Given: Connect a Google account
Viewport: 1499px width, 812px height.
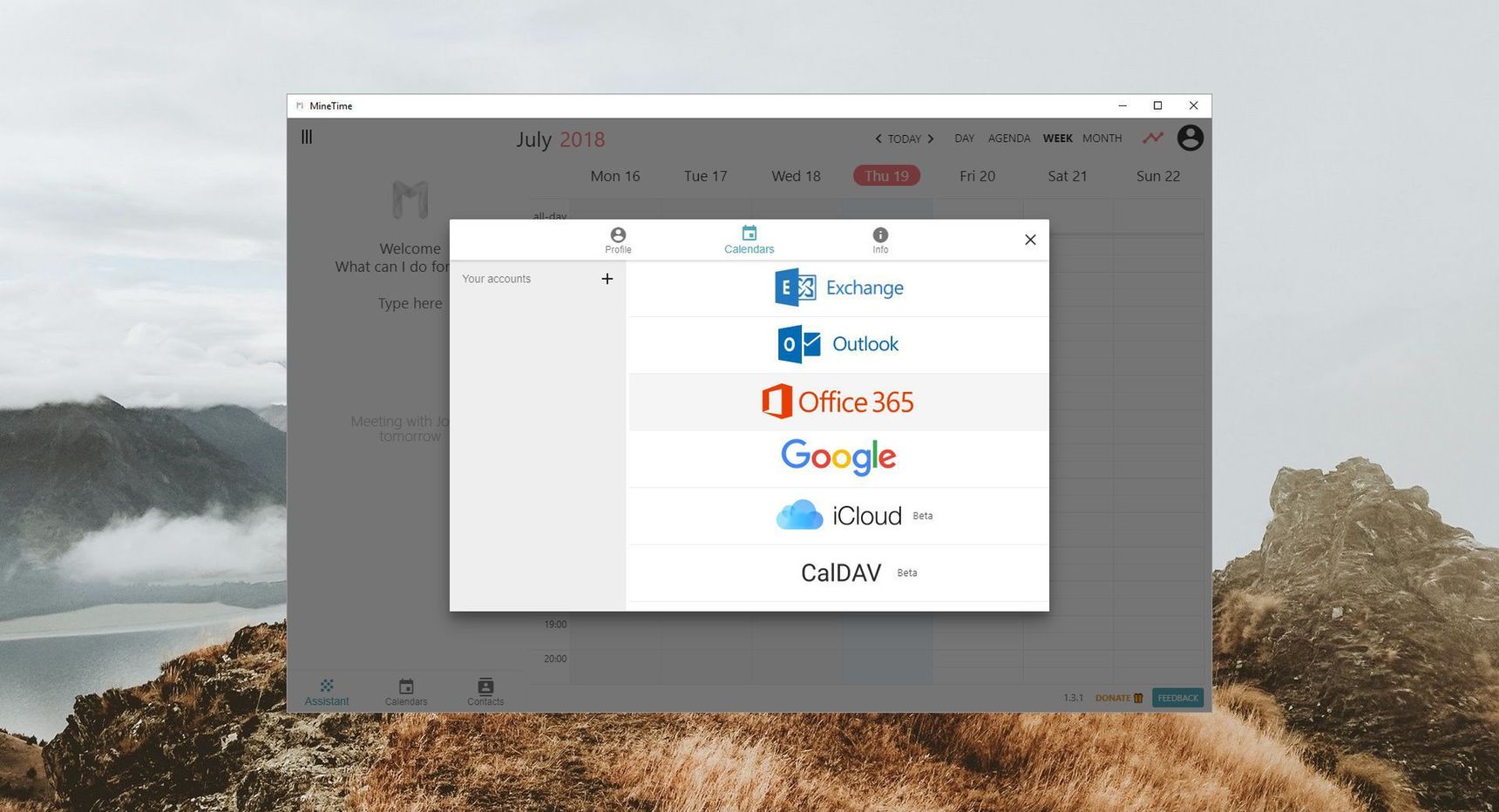Looking at the screenshot, I should (x=838, y=458).
